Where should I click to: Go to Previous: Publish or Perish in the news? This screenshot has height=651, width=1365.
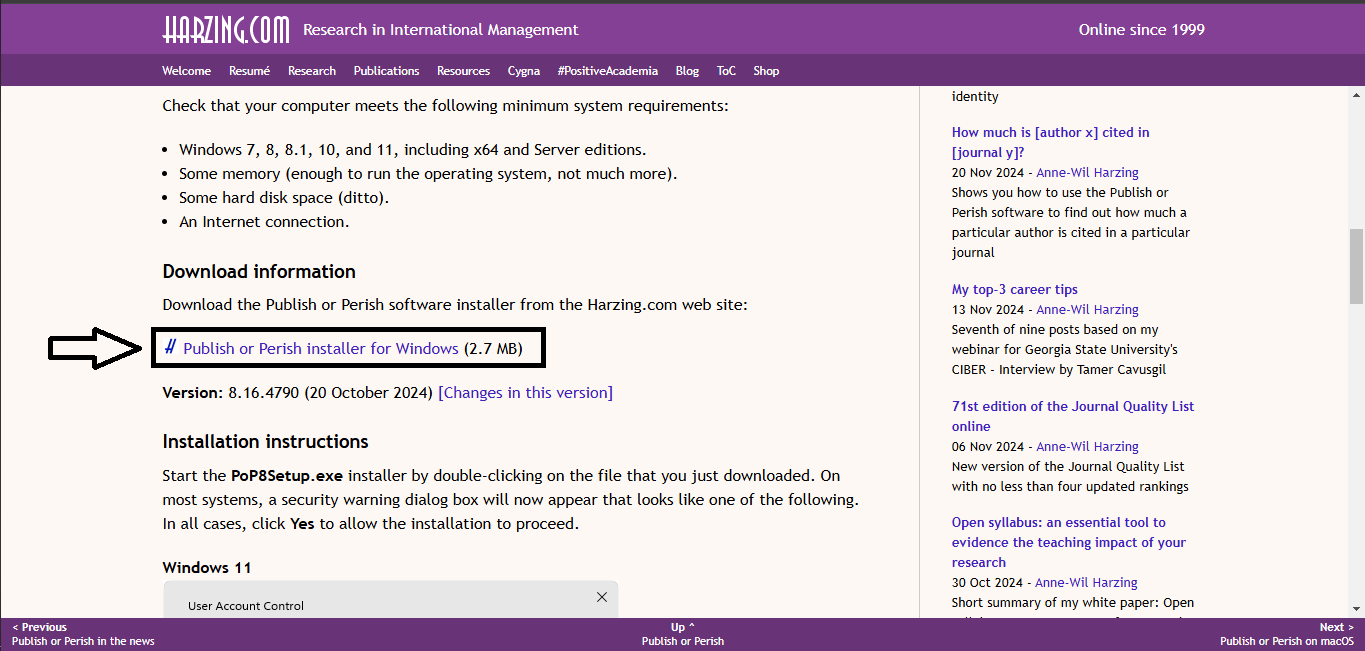tap(83, 634)
